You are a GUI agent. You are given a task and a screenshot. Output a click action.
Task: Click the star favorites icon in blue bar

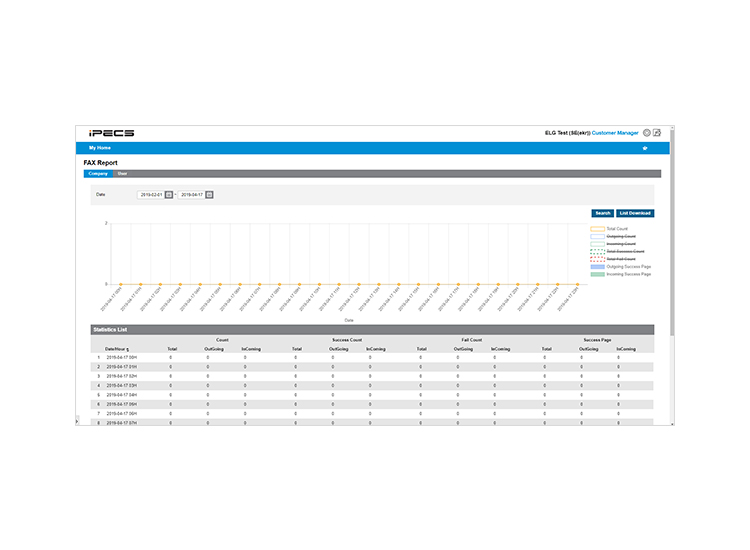645,148
